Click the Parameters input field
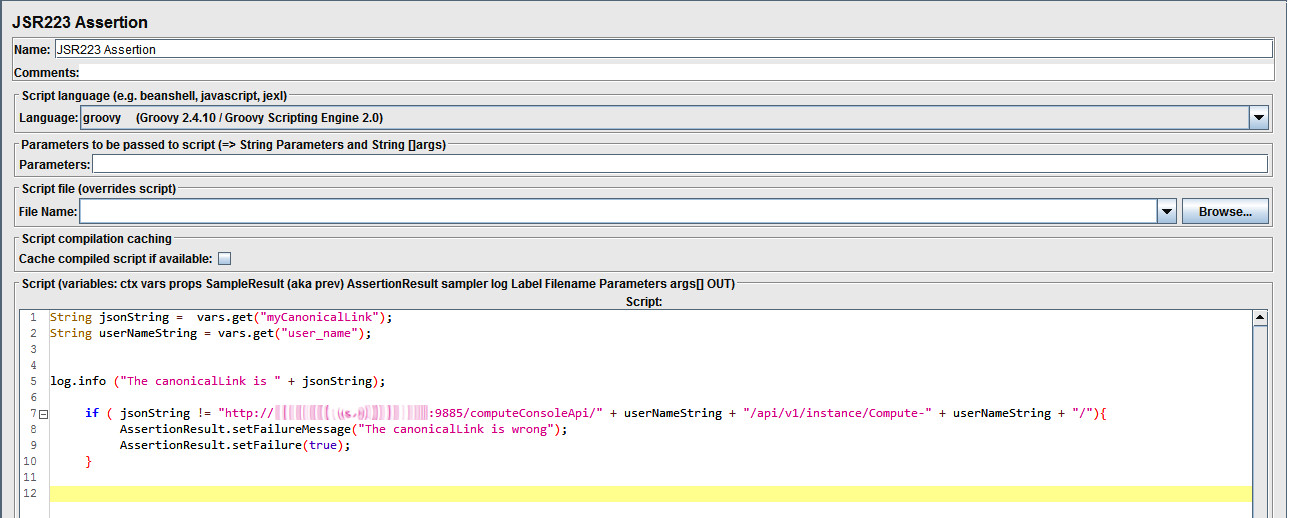 click(x=679, y=164)
